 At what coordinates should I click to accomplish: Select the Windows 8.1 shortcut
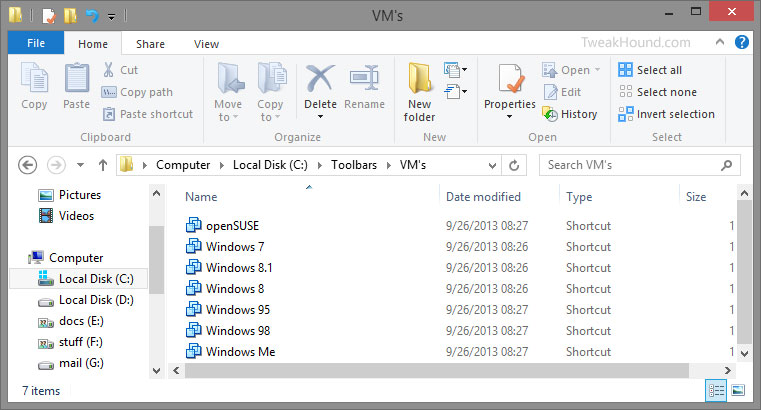pyautogui.click(x=229, y=268)
